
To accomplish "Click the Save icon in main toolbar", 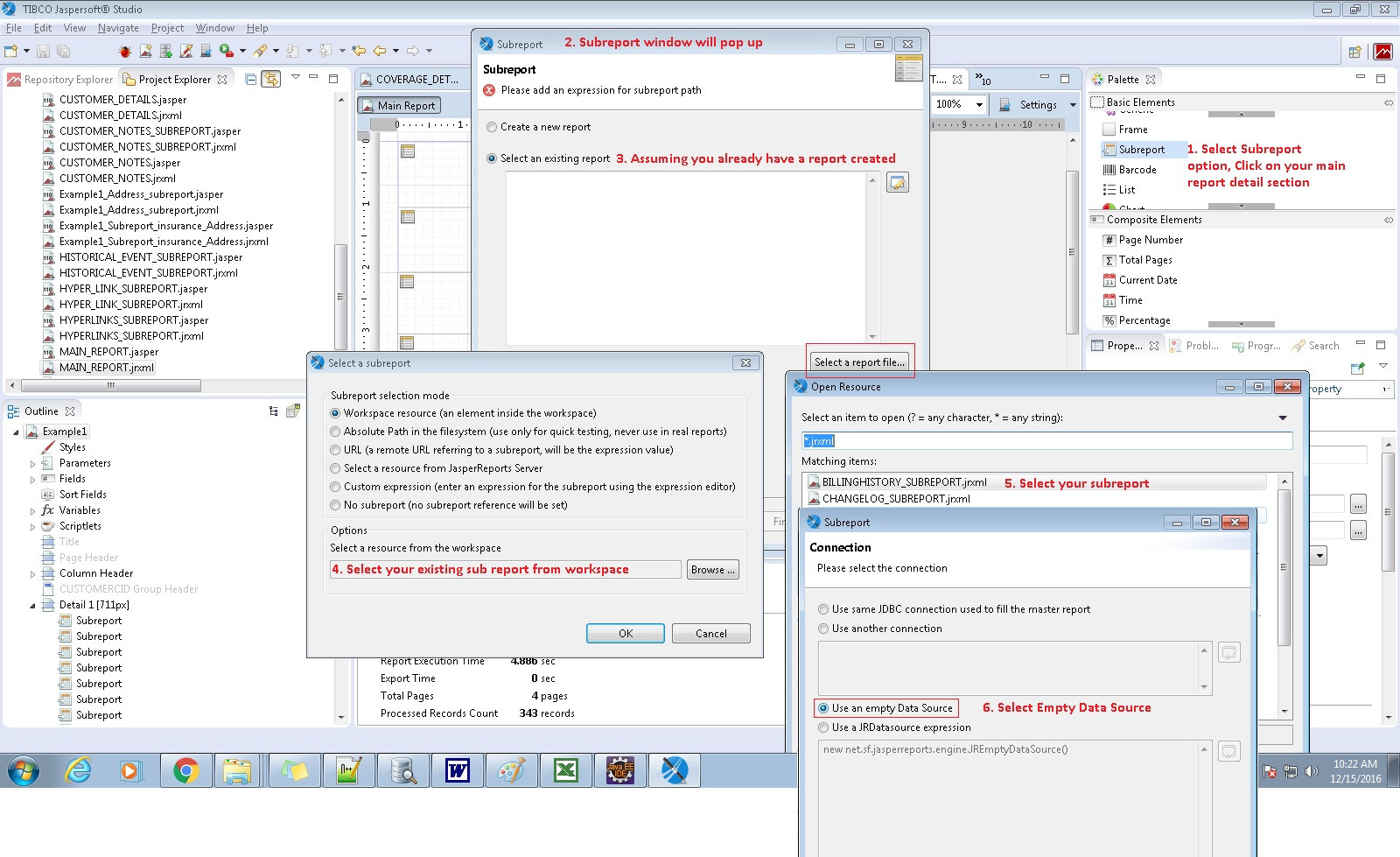I will tap(42, 51).
